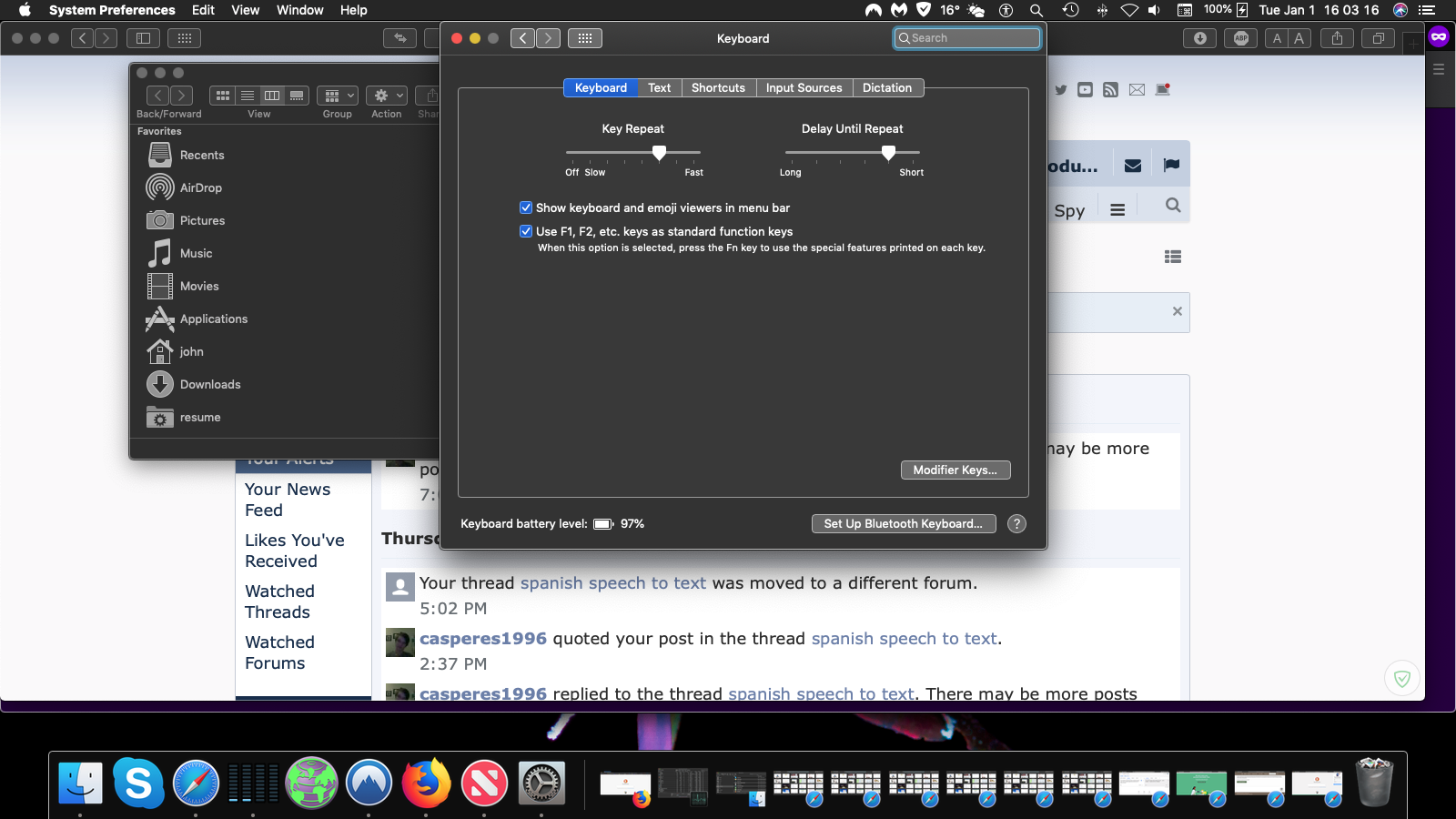Click battery percentage in menu bar
The width and height of the screenshot is (1456, 819).
pyautogui.click(x=1218, y=10)
